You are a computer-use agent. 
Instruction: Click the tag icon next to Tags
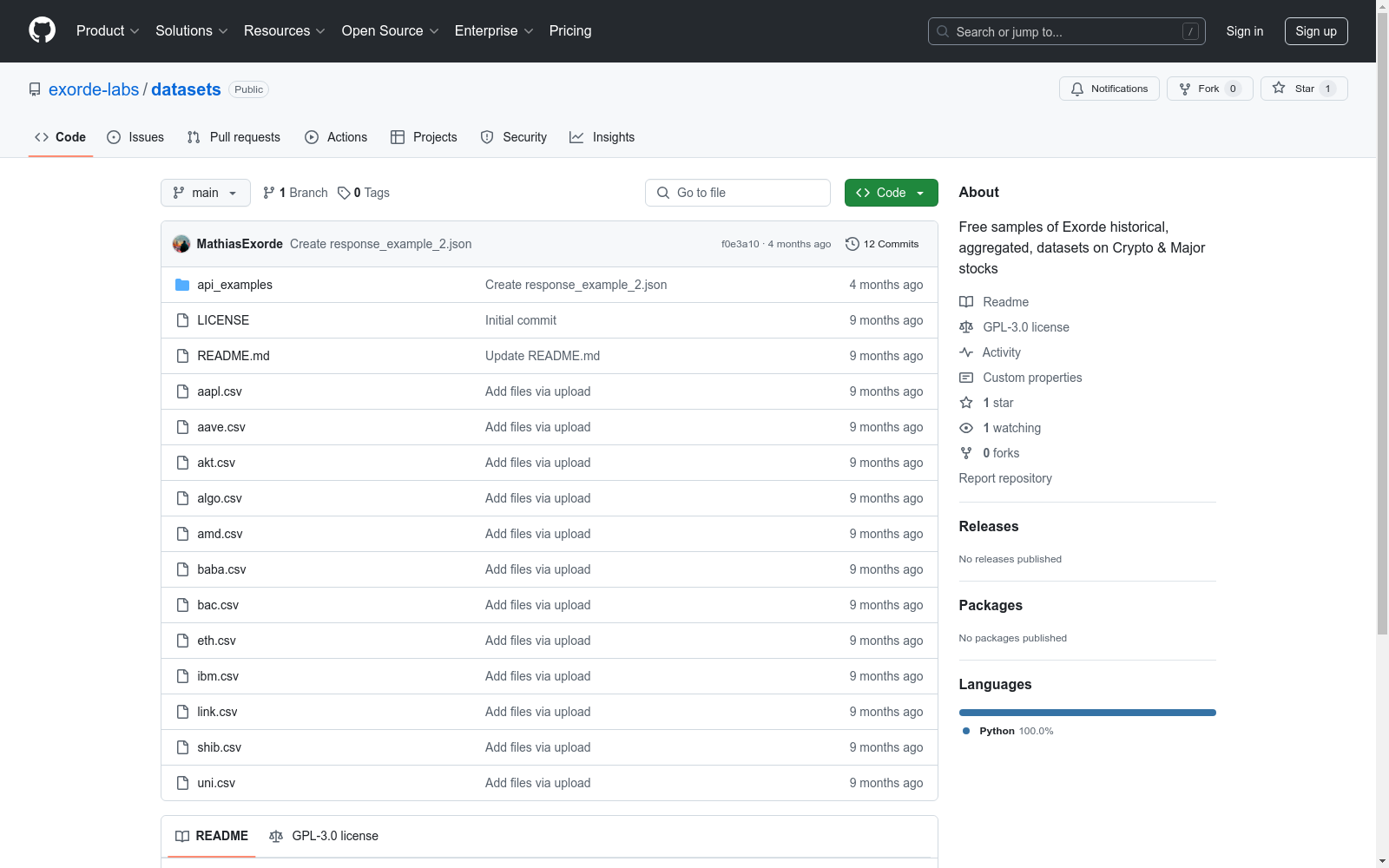(344, 193)
